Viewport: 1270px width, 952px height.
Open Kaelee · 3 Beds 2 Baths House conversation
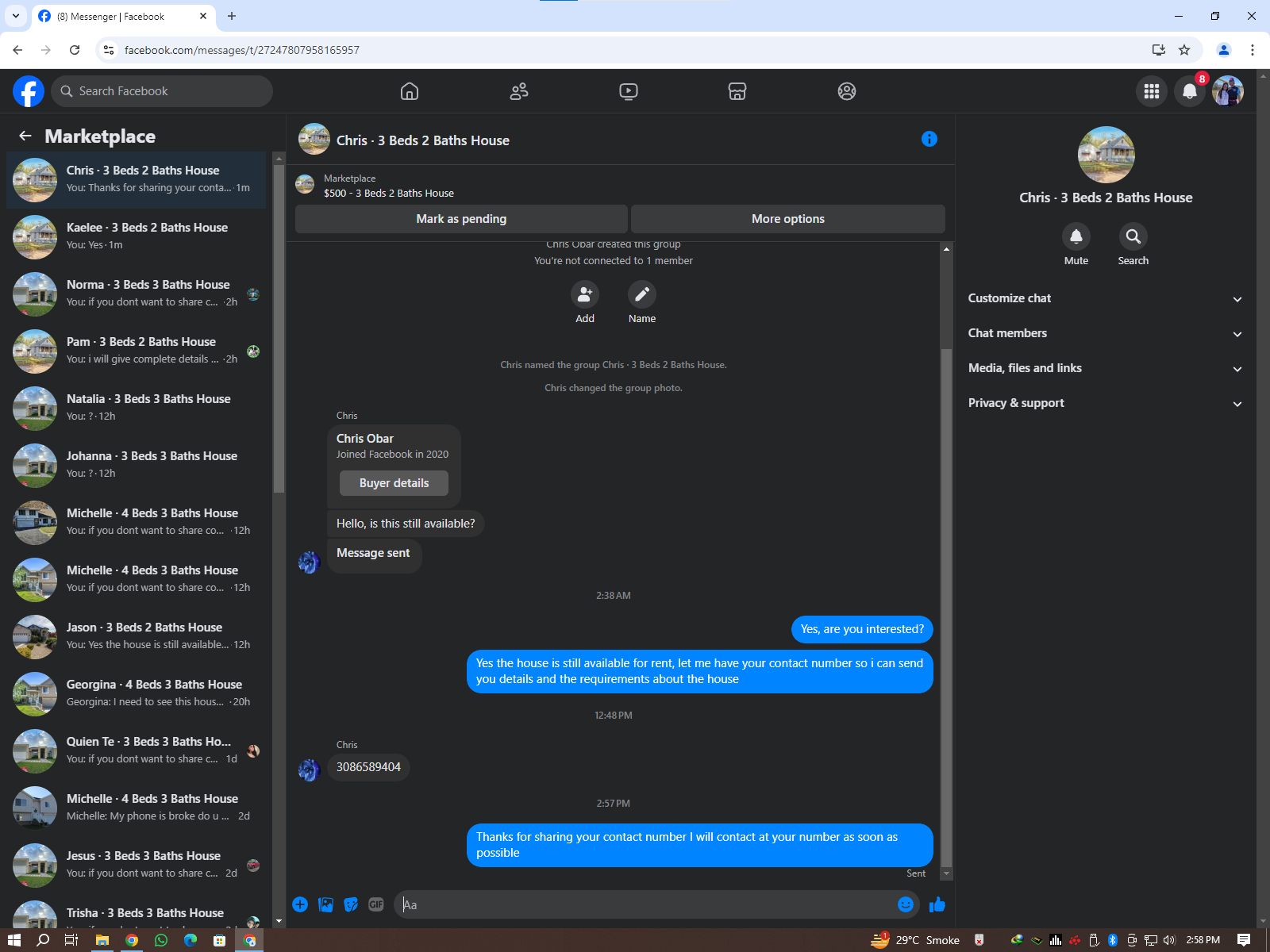(137, 237)
